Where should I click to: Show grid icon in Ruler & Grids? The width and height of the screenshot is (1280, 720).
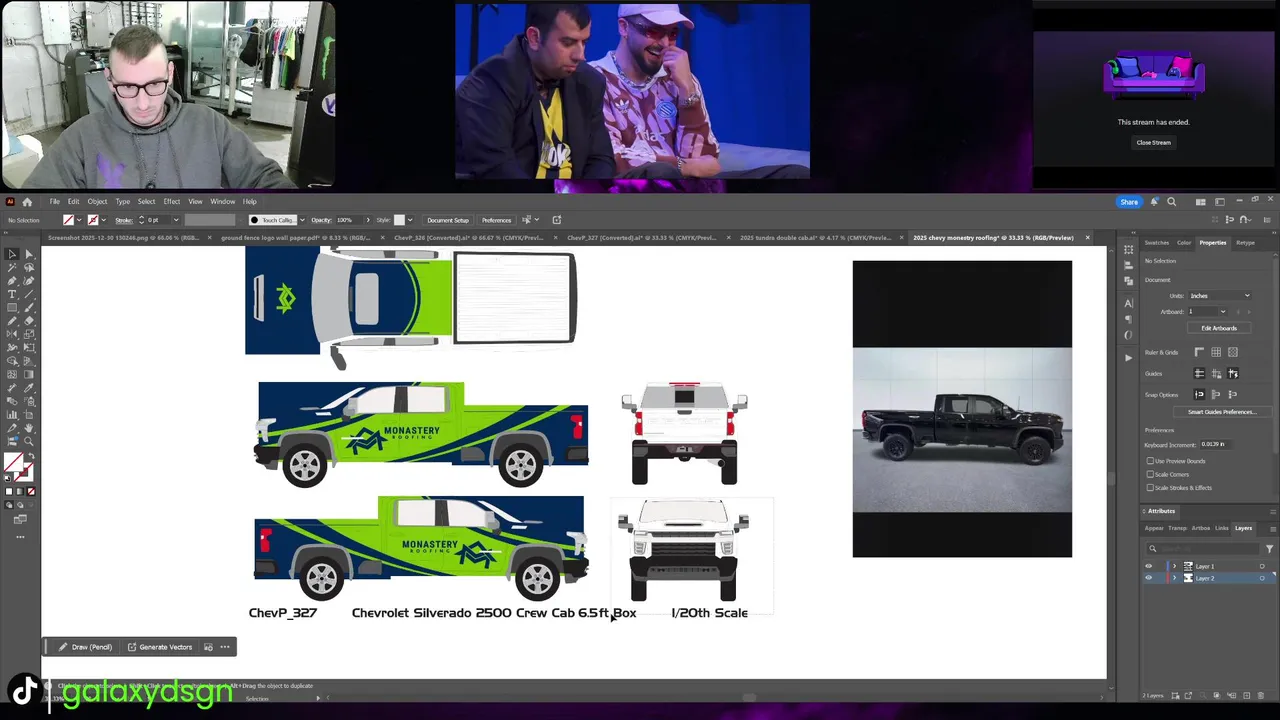[1216, 352]
